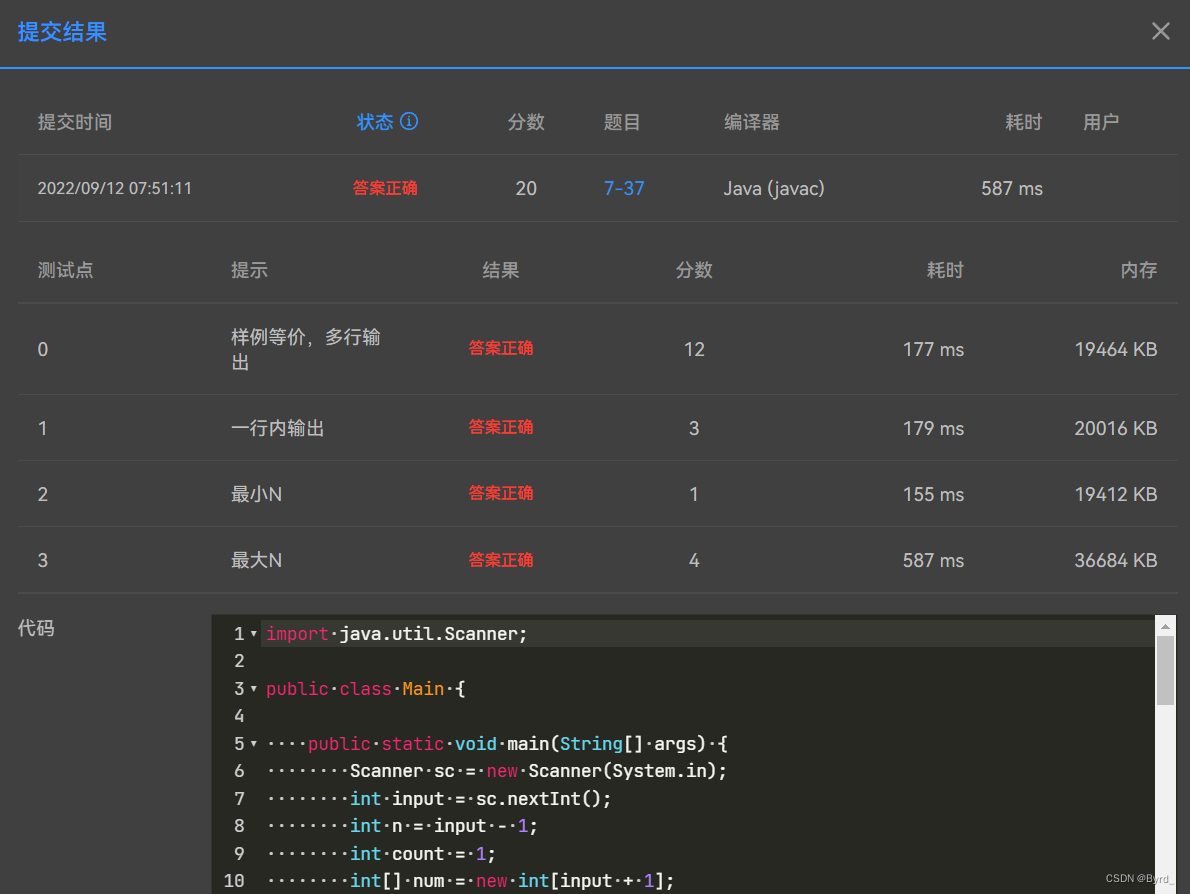Click the submission timestamp 2022/09/12 07:51:11
The image size is (1190, 894).
[x=115, y=188]
